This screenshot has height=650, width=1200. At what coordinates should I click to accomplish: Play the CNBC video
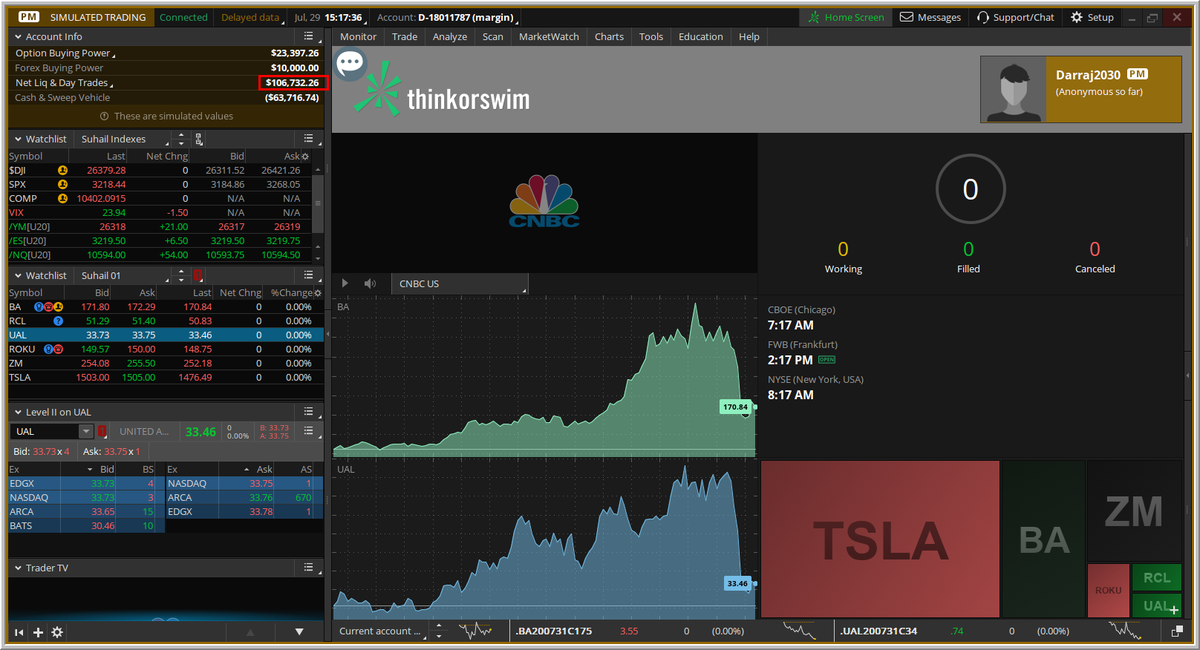pyautogui.click(x=346, y=284)
